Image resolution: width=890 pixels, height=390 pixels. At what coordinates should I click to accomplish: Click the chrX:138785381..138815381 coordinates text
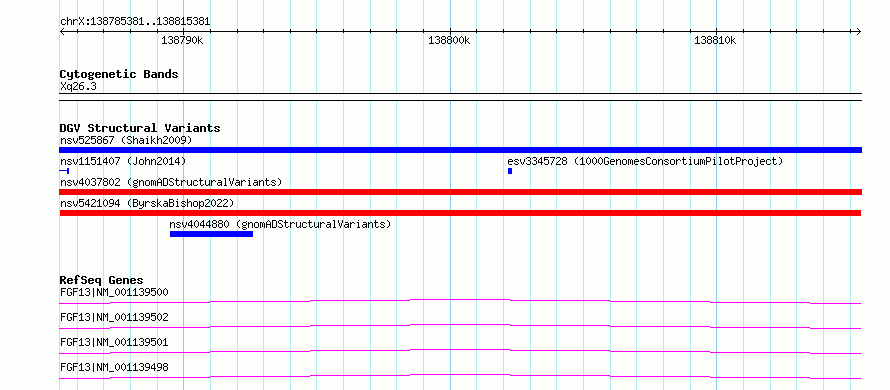coord(135,21)
